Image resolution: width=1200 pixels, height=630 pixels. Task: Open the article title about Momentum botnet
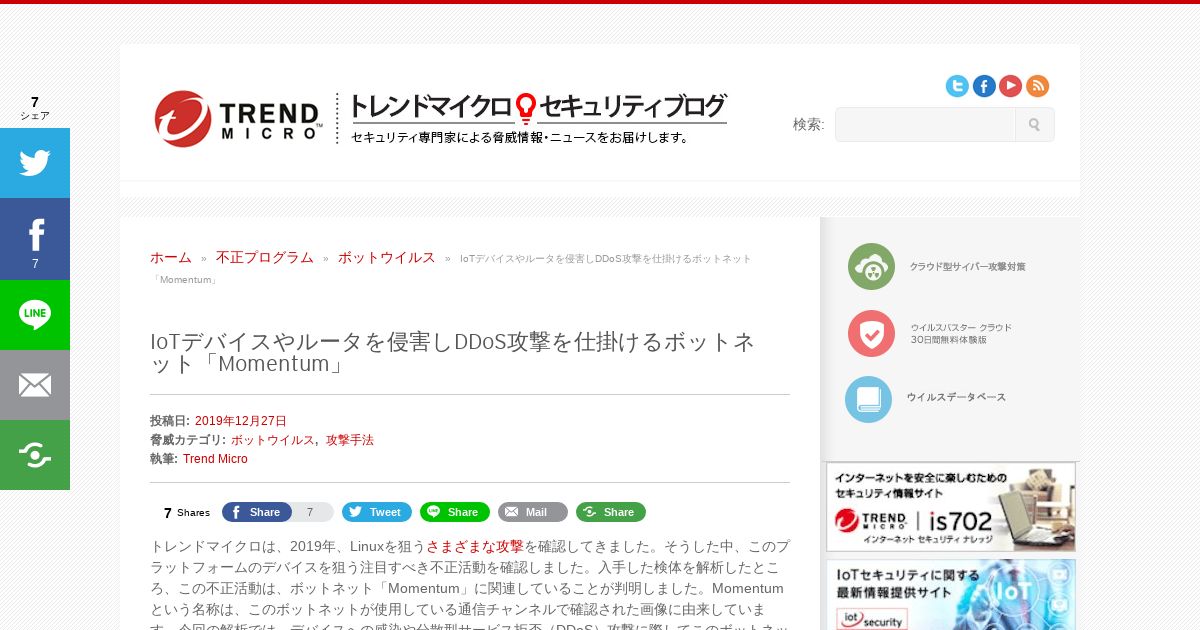452,353
